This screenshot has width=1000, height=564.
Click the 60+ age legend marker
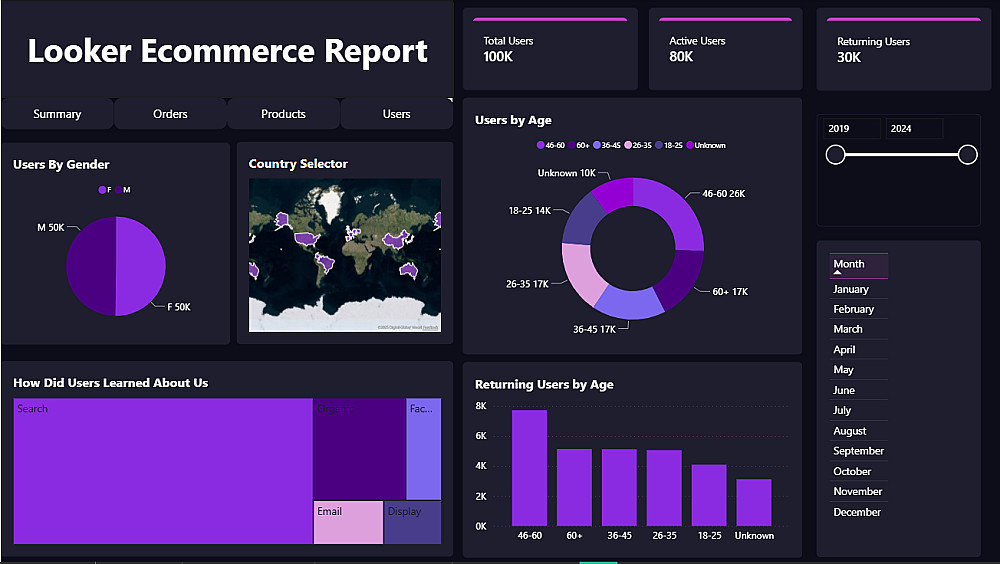click(x=572, y=145)
